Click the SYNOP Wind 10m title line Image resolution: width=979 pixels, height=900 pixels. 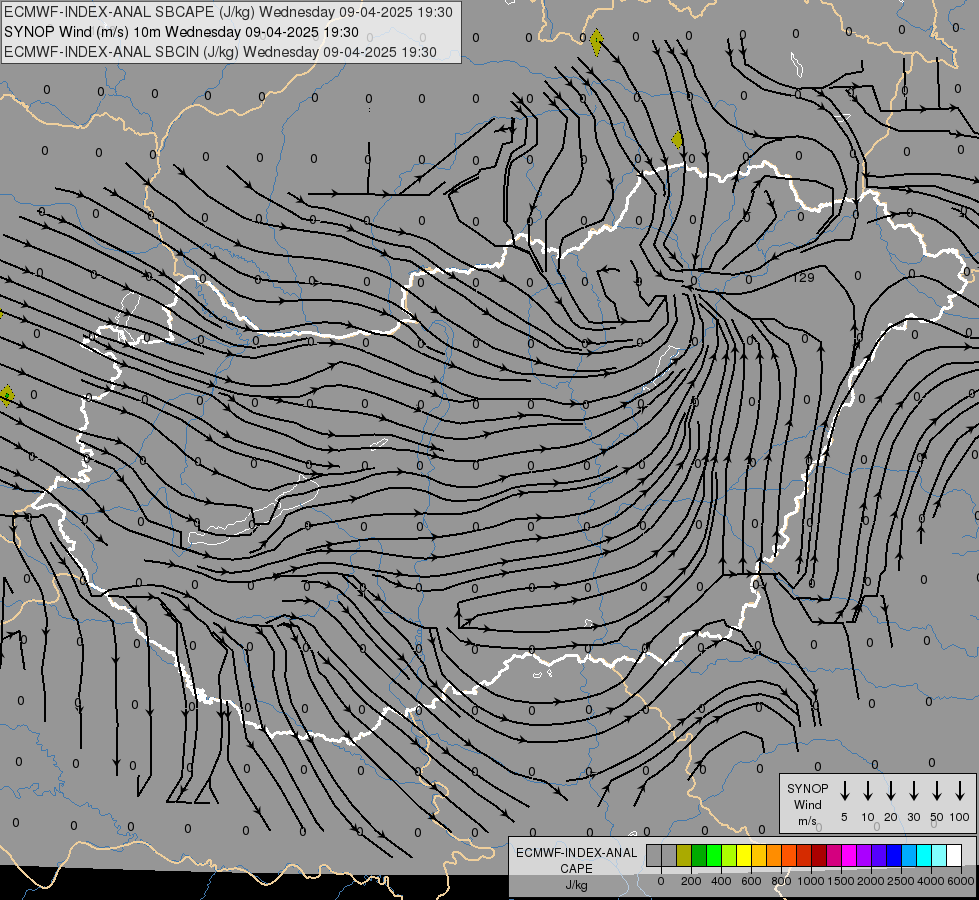pos(181,32)
